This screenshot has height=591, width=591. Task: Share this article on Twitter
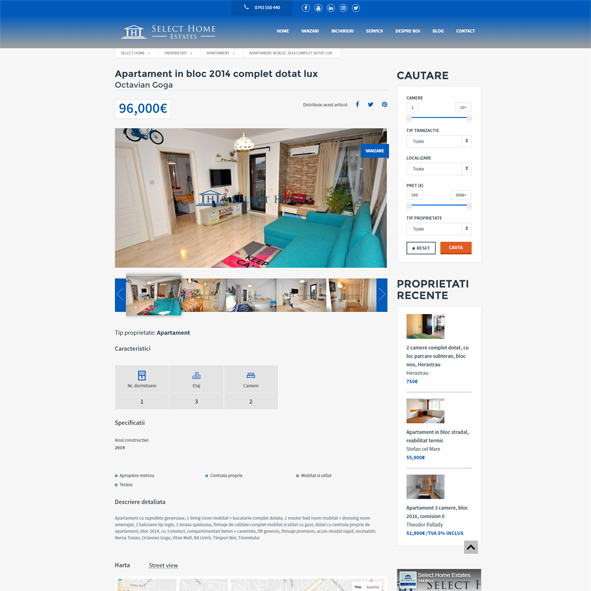pos(371,104)
